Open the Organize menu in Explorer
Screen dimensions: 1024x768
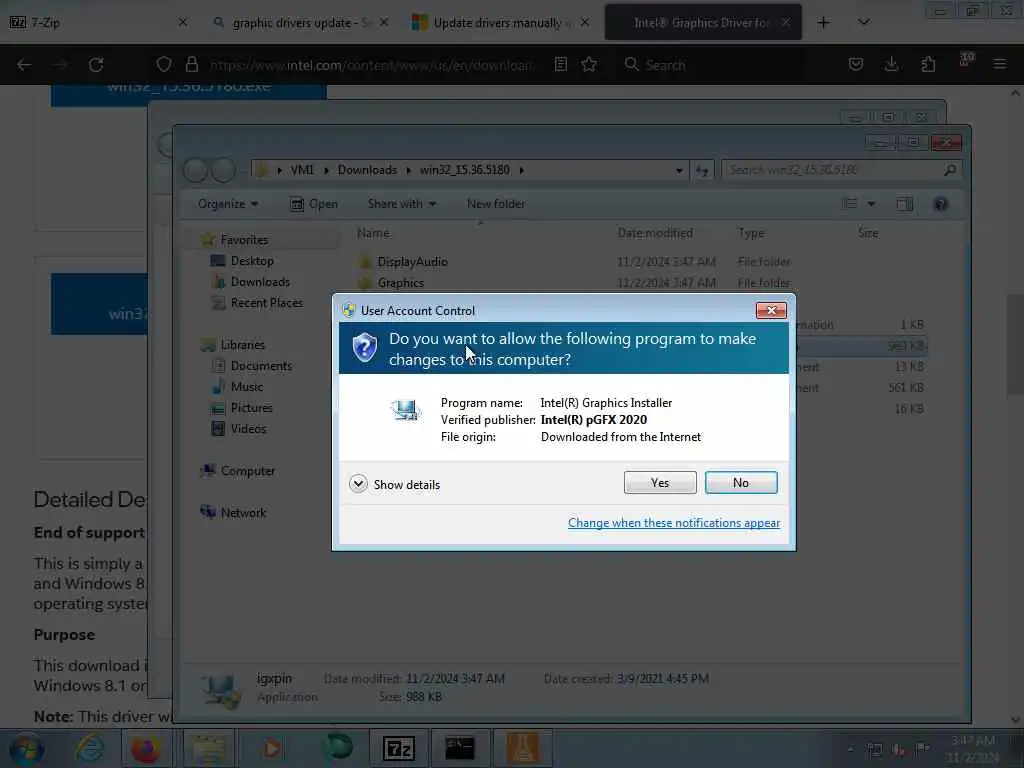228,204
